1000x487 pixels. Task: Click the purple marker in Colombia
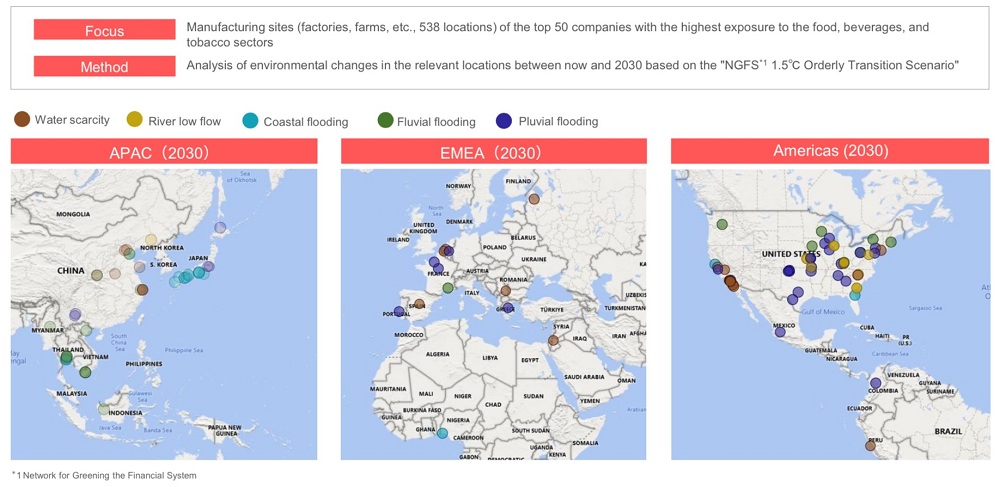pyautogui.click(x=875, y=383)
